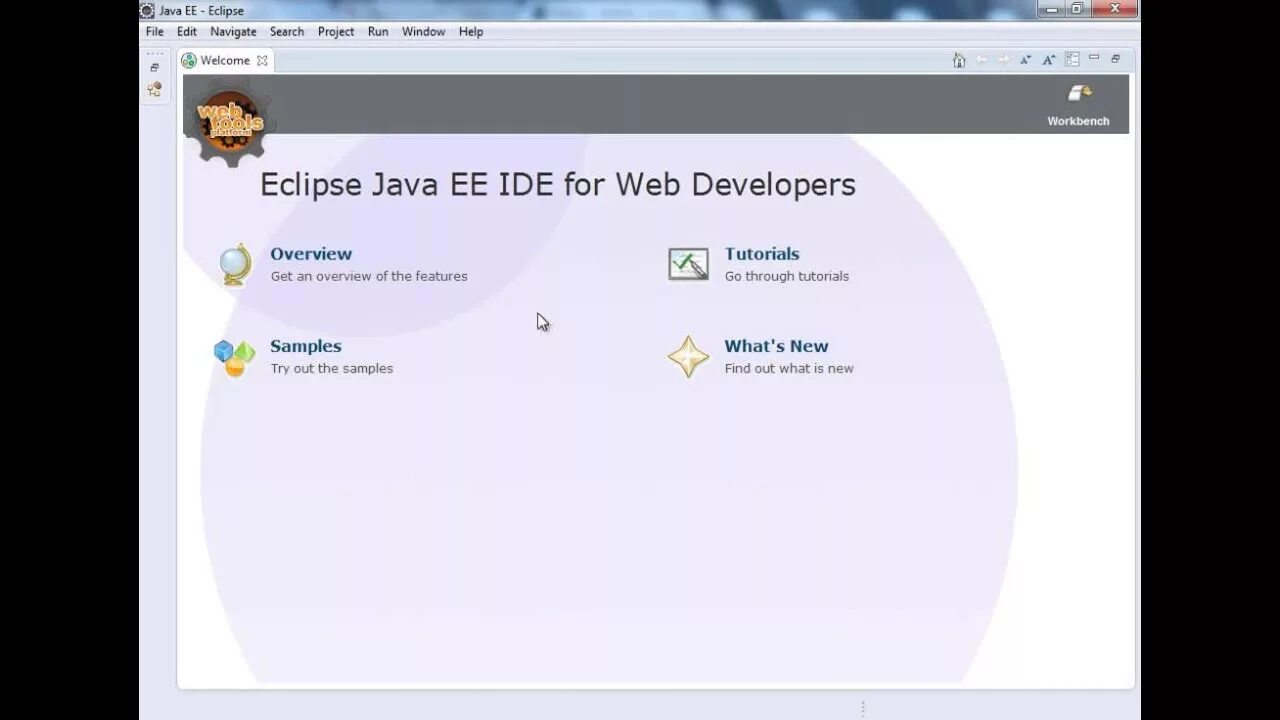Image resolution: width=1280 pixels, height=720 pixels.
Task: Minimize the Eclipse window
Action: 1052,9
